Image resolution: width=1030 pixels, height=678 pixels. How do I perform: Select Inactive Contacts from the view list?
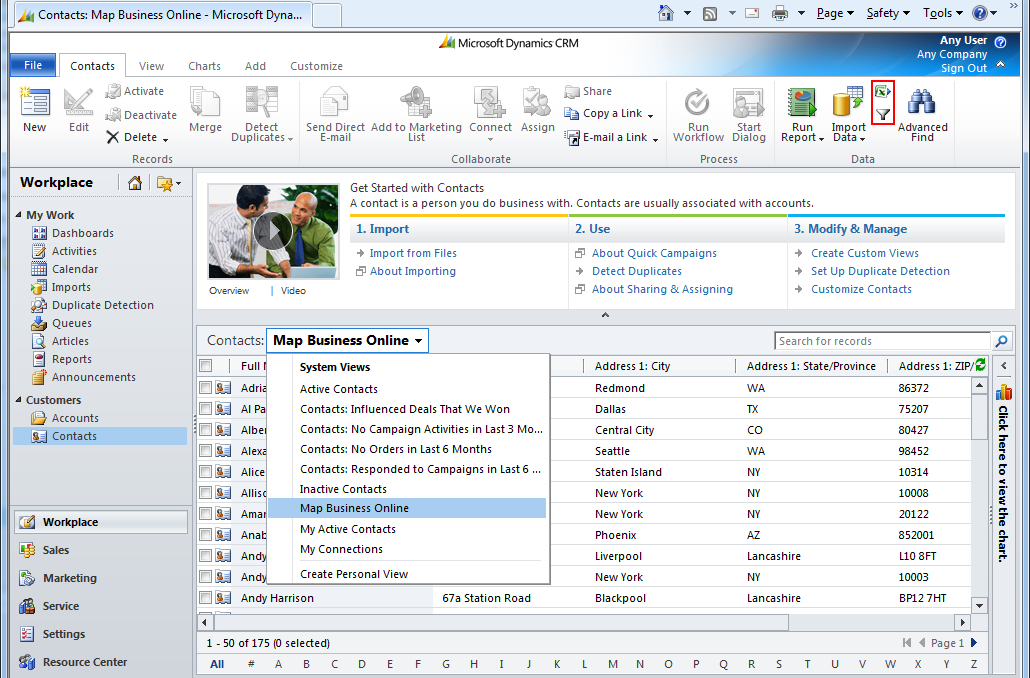343,489
